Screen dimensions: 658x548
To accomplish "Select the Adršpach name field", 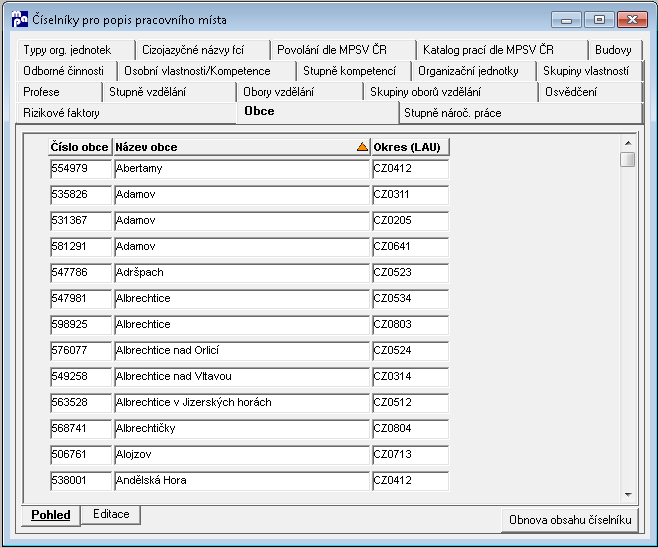I will coord(242,273).
